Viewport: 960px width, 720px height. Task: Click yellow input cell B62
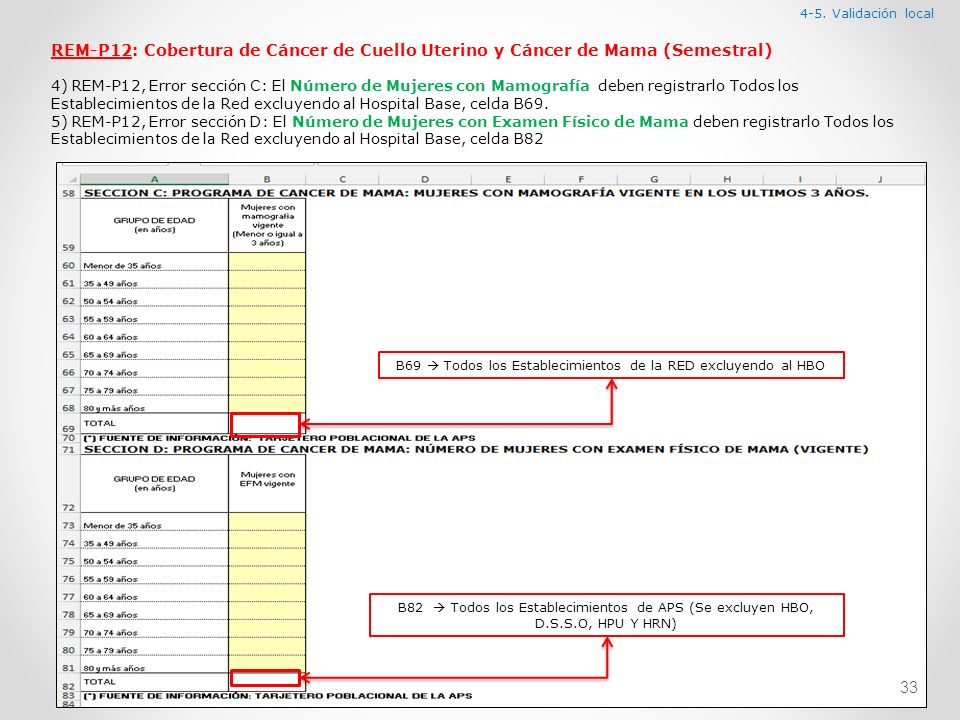click(267, 298)
